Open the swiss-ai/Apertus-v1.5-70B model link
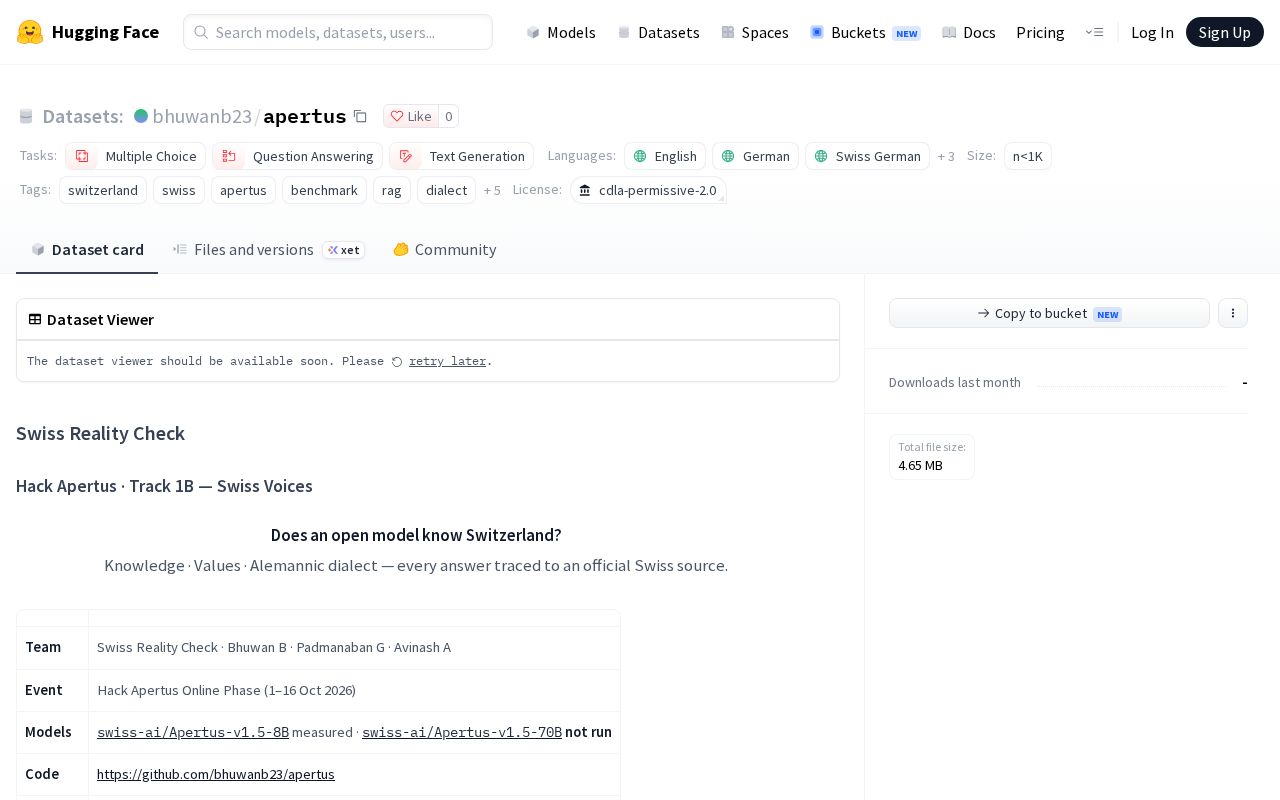Viewport: 1280px width, 800px height. pyautogui.click(x=462, y=732)
